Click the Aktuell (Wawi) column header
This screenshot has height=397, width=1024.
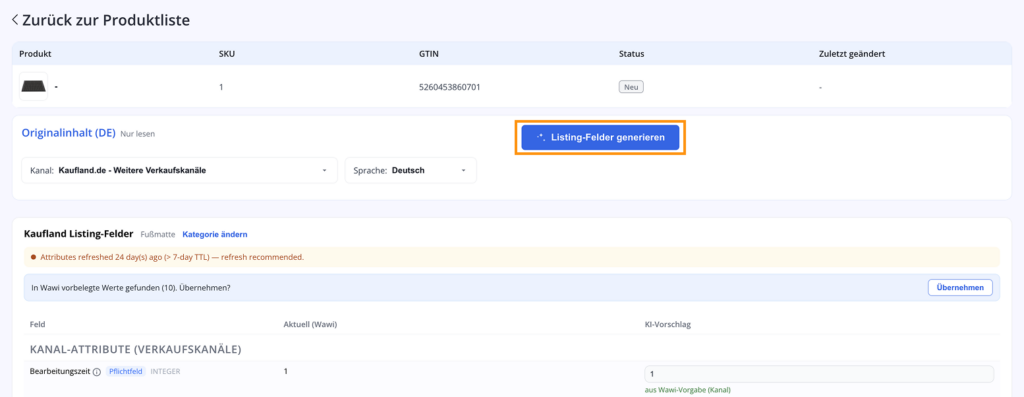point(310,324)
